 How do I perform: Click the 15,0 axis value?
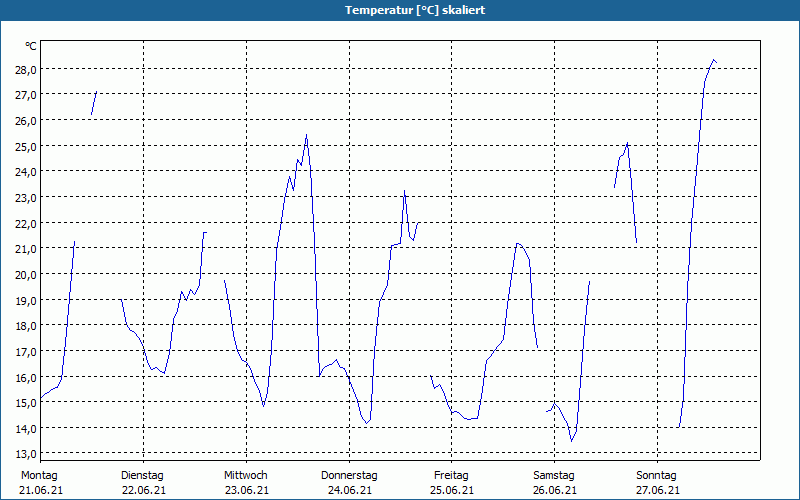coord(26,403)
